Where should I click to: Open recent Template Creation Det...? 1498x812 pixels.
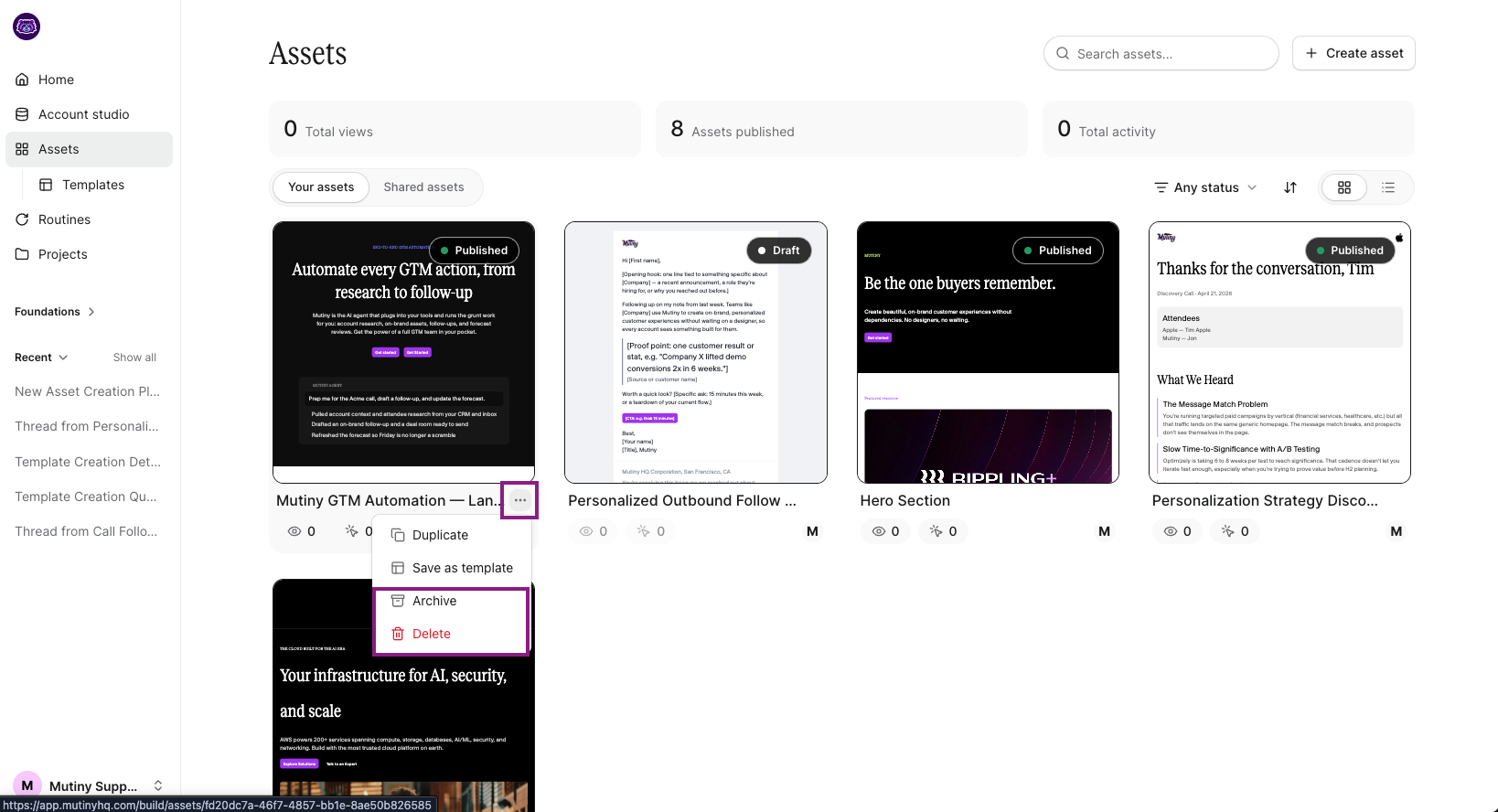click(88, 462)
